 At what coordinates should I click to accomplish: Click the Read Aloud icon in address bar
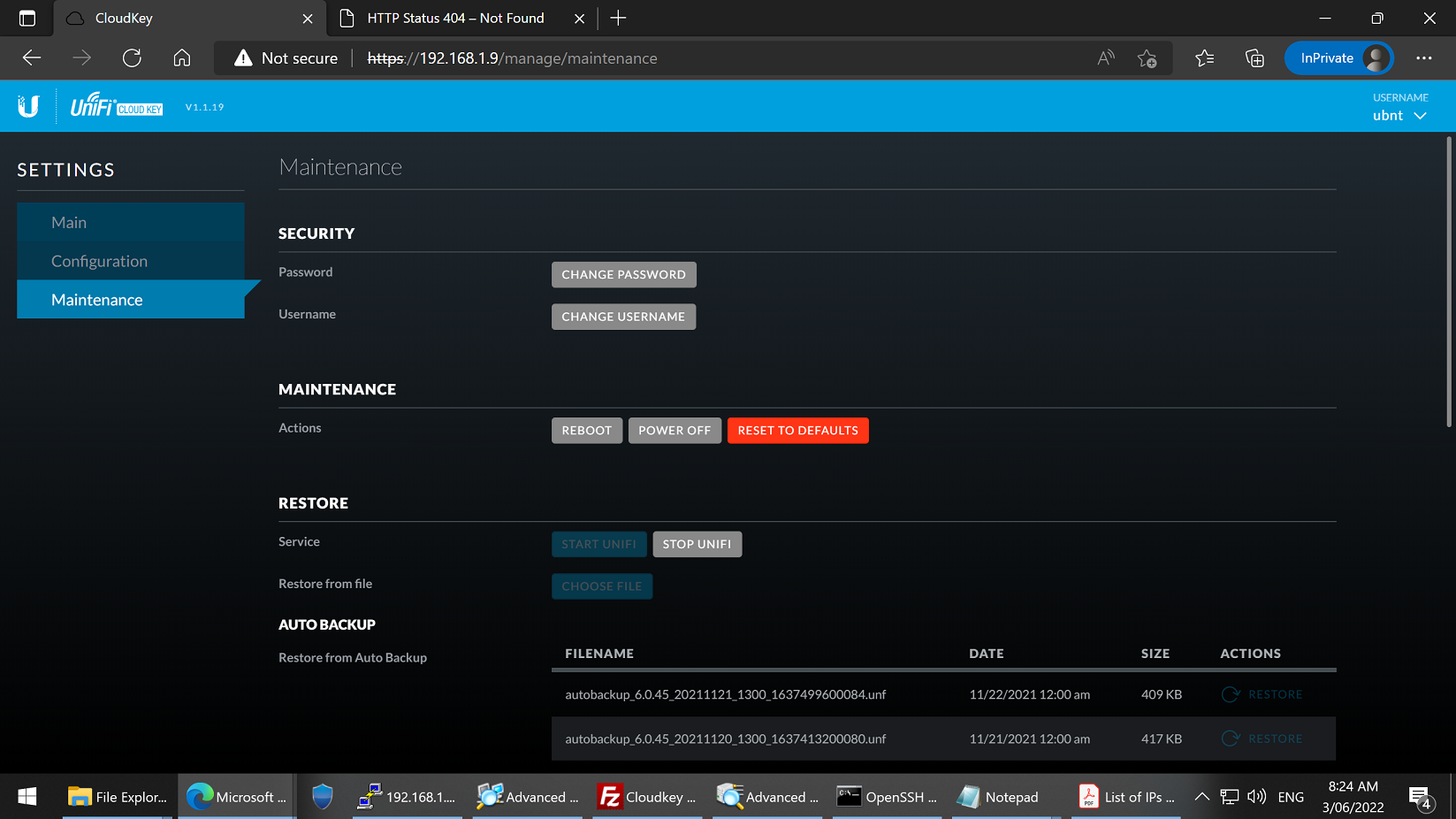[1105, 58]
